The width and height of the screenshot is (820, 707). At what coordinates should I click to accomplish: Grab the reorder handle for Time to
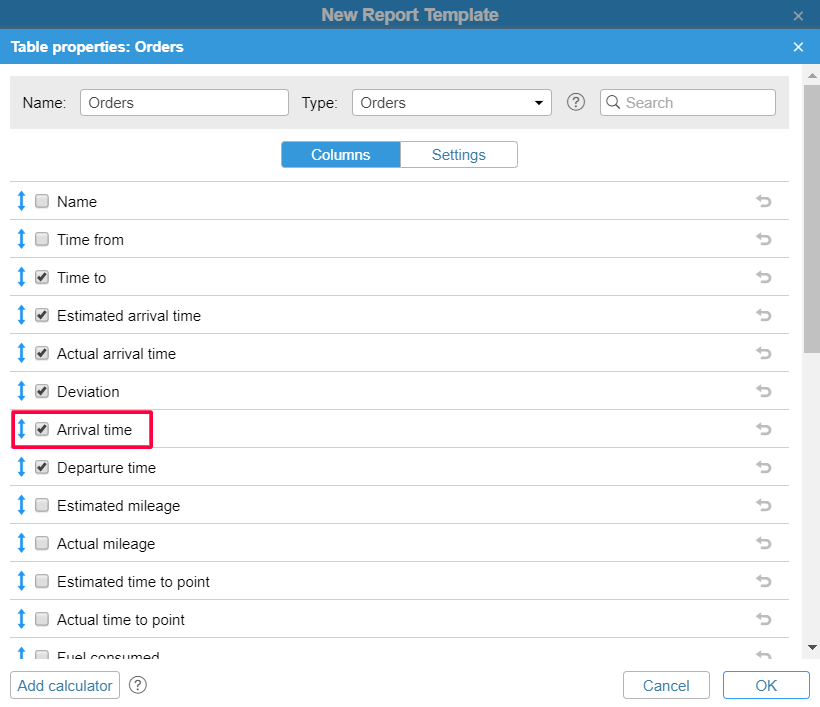tap(21, 277)
